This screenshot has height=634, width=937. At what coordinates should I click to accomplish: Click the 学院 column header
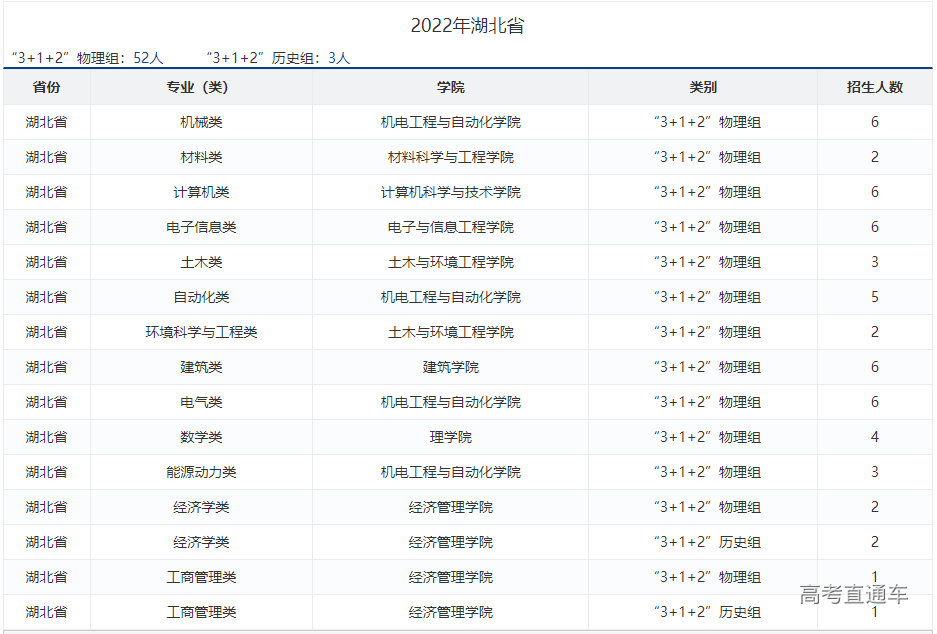click(450, 87)
